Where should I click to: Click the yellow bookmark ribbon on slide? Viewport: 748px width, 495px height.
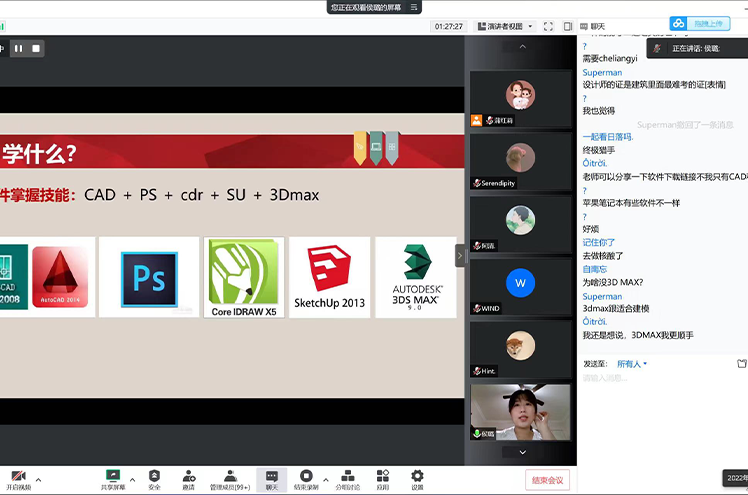(360, 148)
